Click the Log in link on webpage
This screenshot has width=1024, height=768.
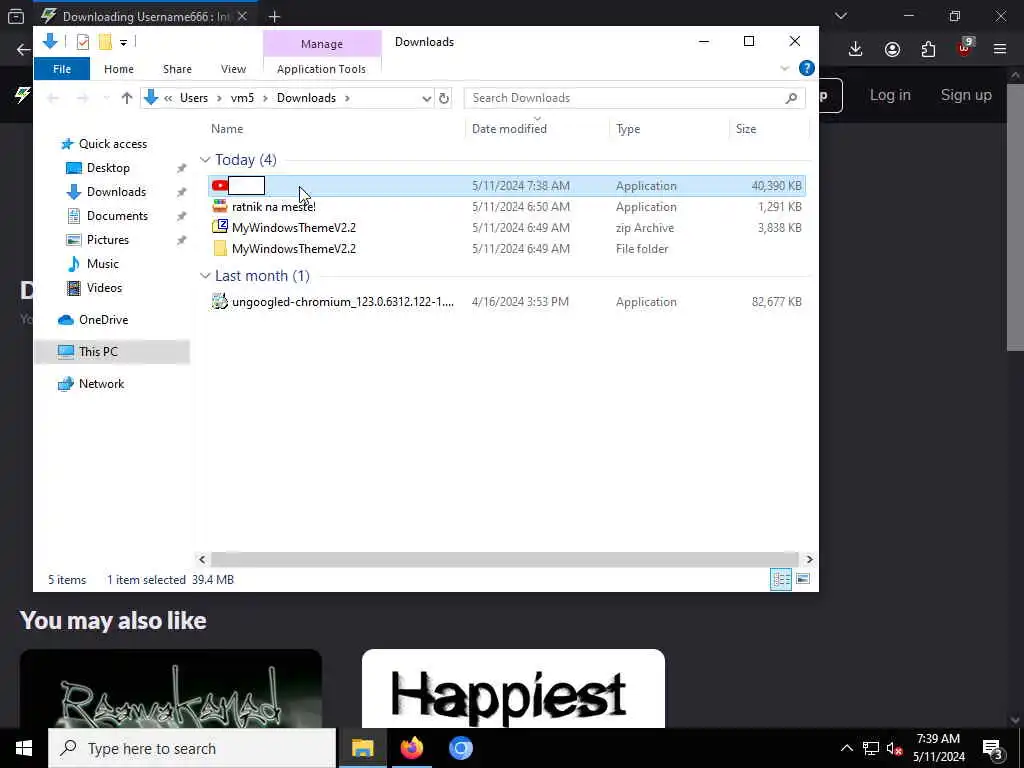coord(890,95)
